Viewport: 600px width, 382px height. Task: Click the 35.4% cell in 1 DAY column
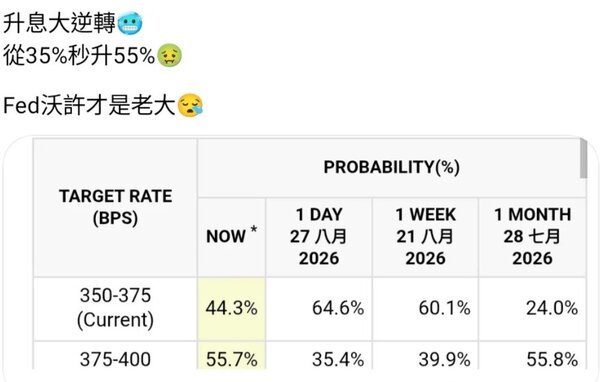click(x=319, y=356)
